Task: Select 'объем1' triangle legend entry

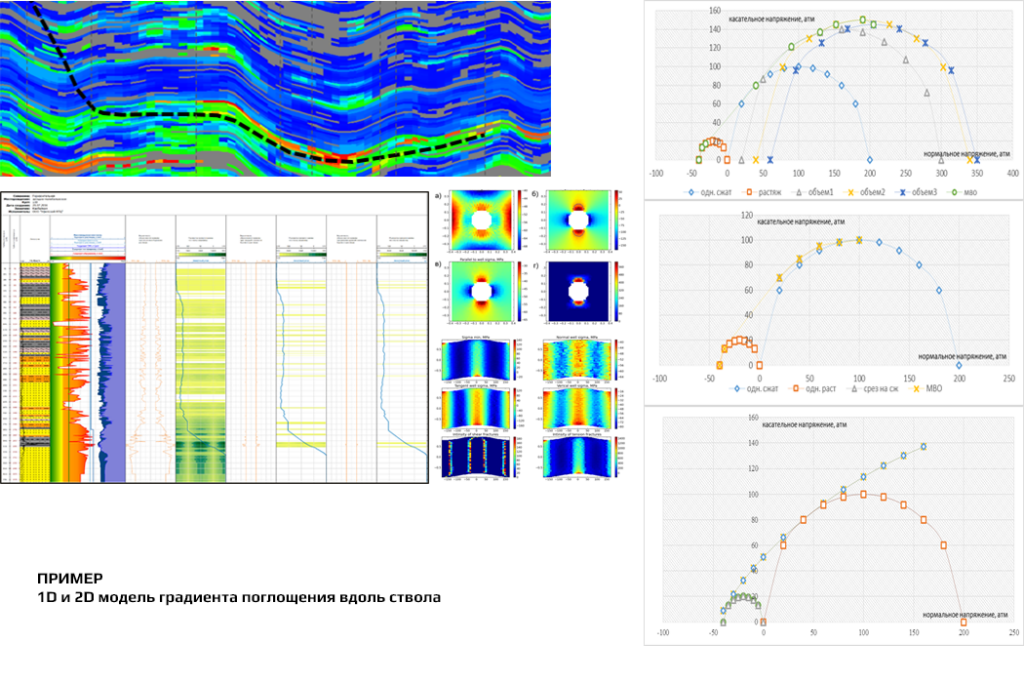Action: click(798, 190)
